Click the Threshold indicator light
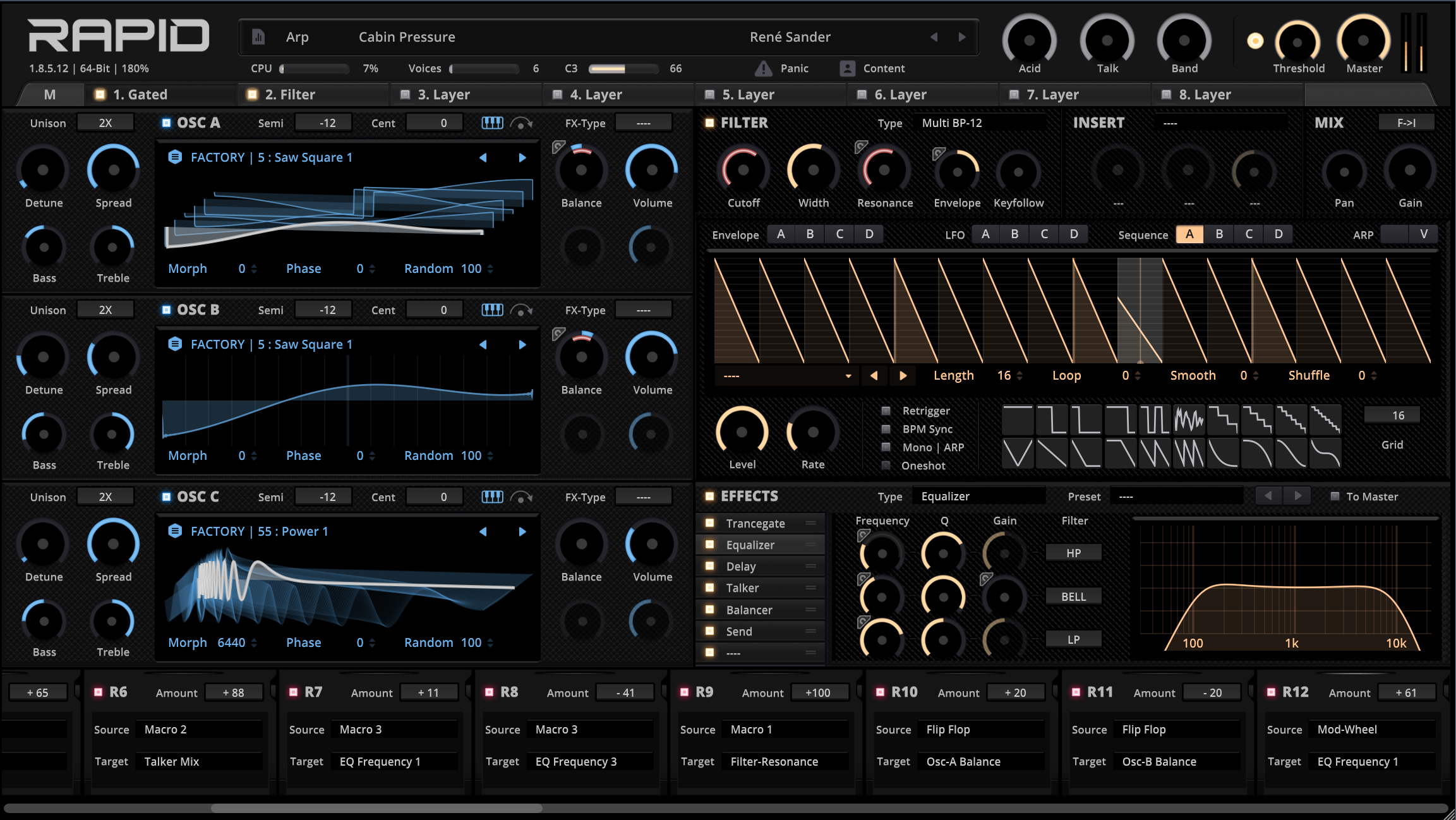1456x820 pixels. (x=1255, y=41)
